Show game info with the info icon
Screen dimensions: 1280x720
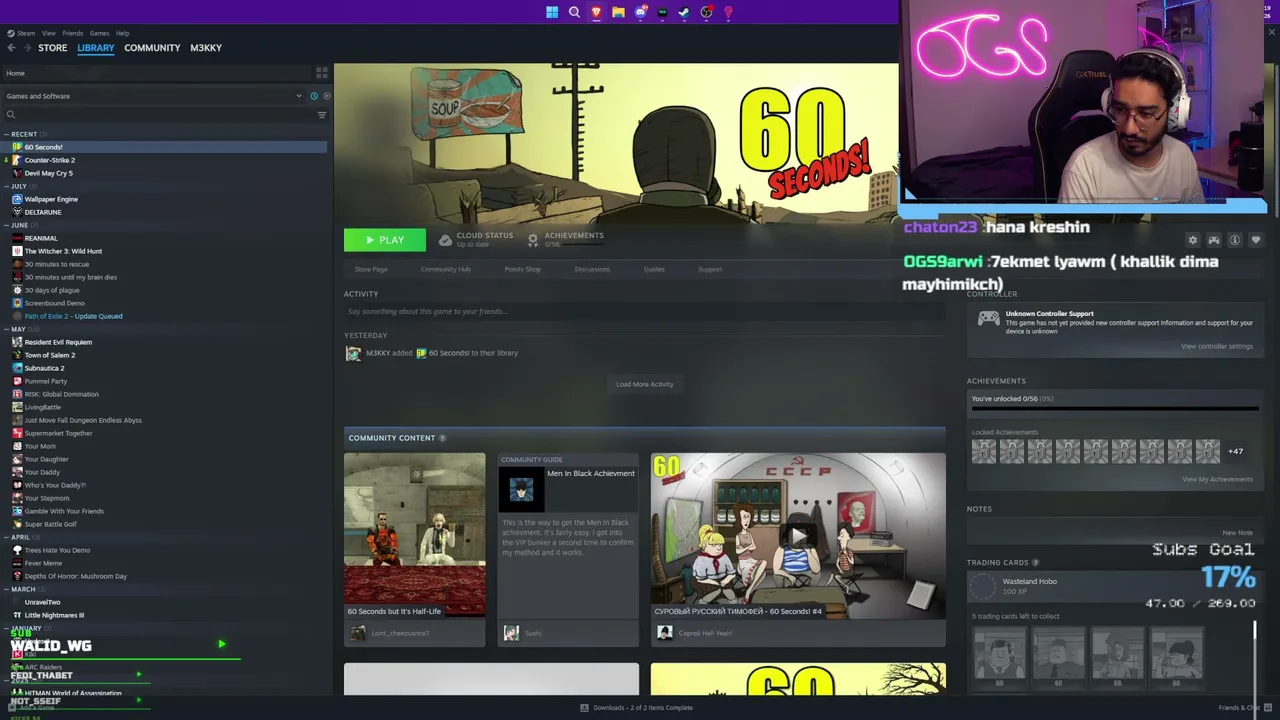1234,240
